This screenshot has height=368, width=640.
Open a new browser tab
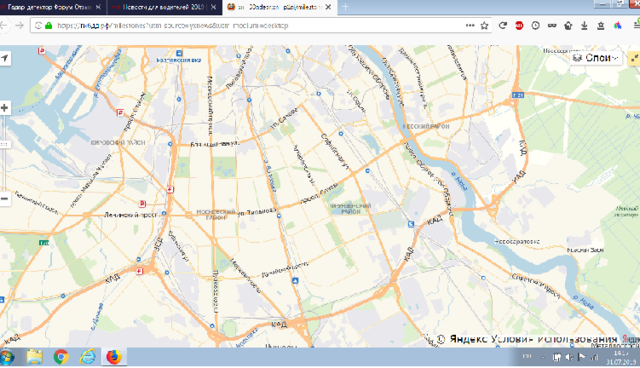345,7
